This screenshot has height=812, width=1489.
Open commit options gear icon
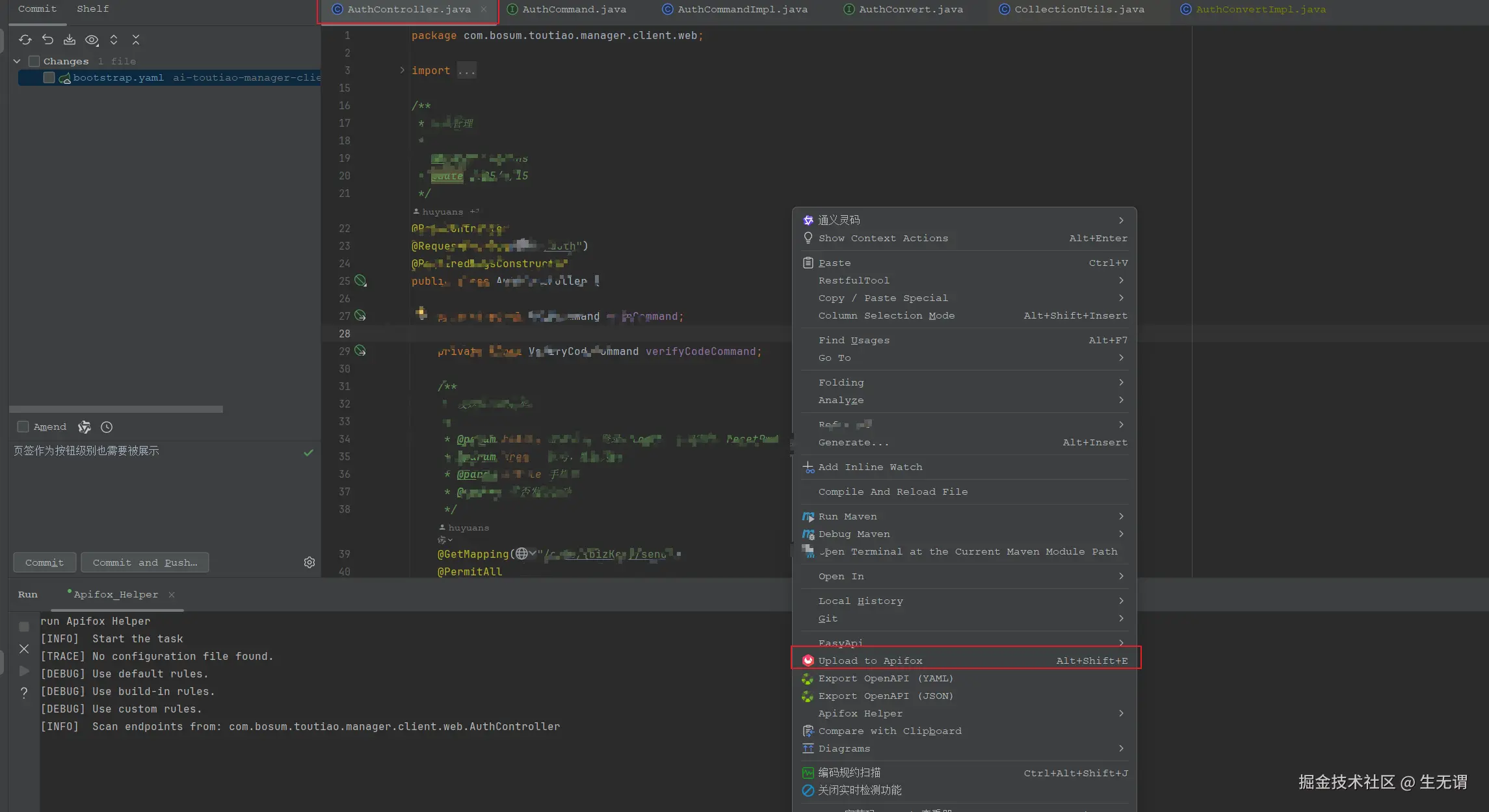310,562
